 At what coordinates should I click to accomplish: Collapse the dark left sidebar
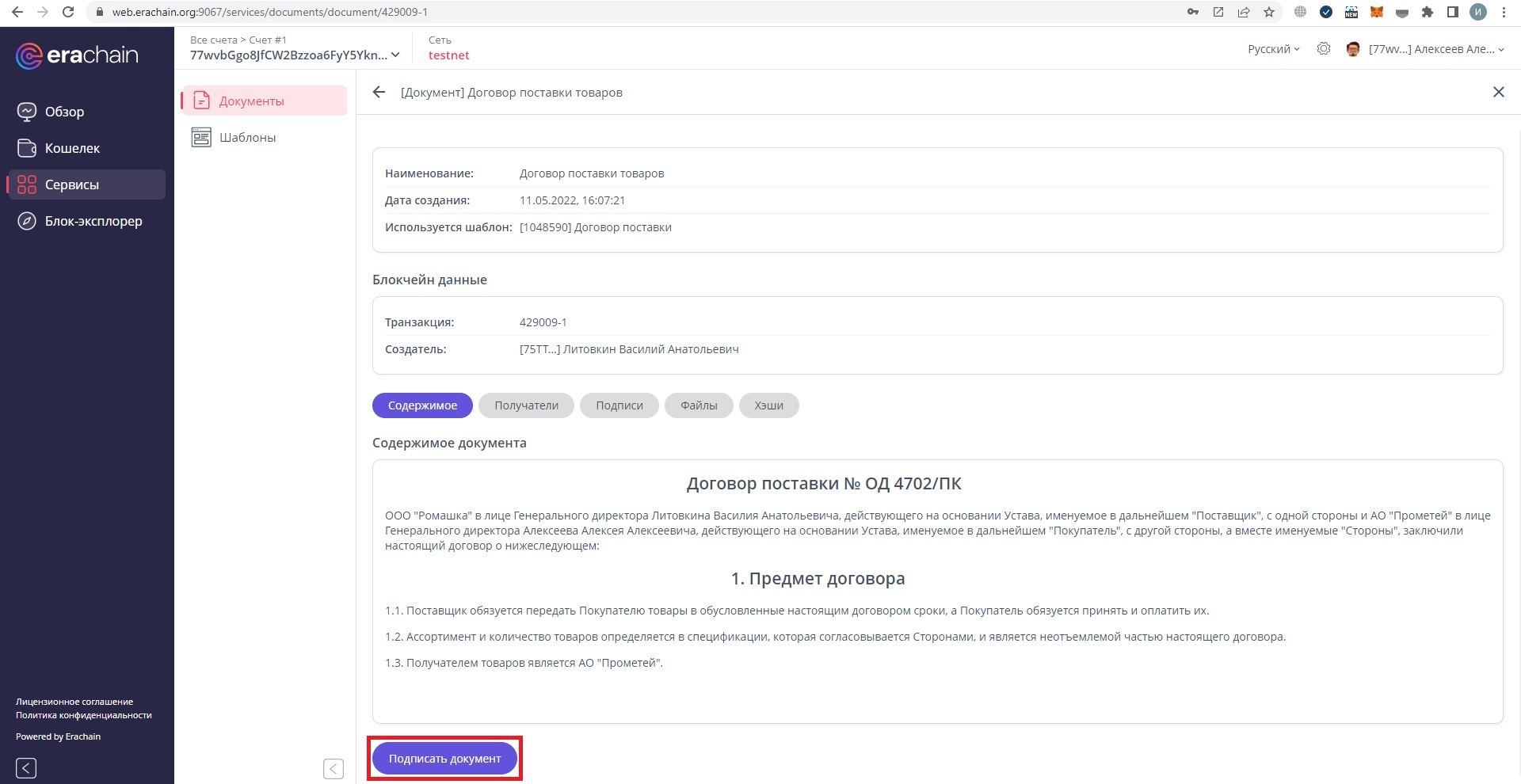(x=26, y=767)
